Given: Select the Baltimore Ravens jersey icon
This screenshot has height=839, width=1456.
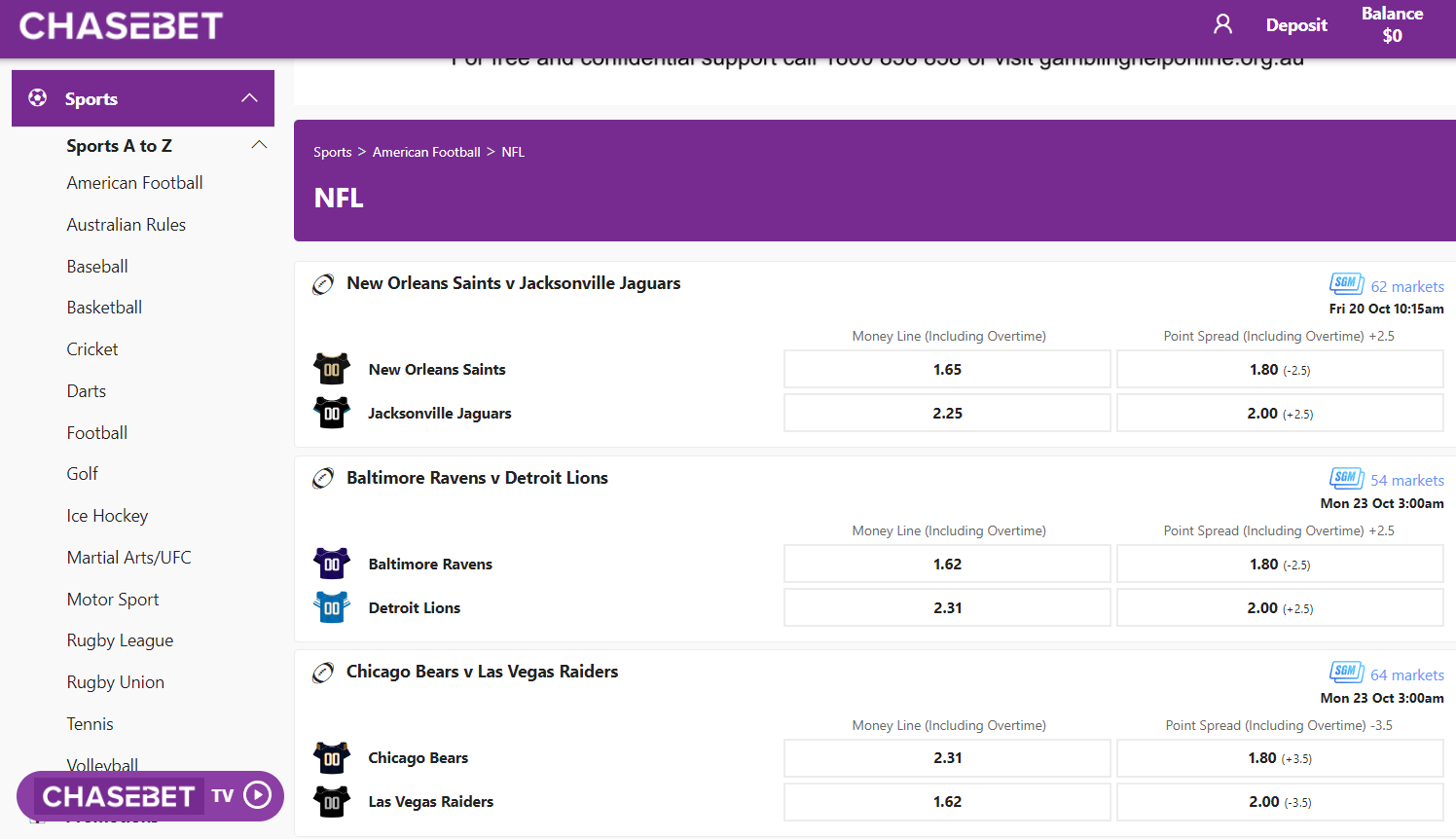Looking at the screenshot, I should coord(332,563).
